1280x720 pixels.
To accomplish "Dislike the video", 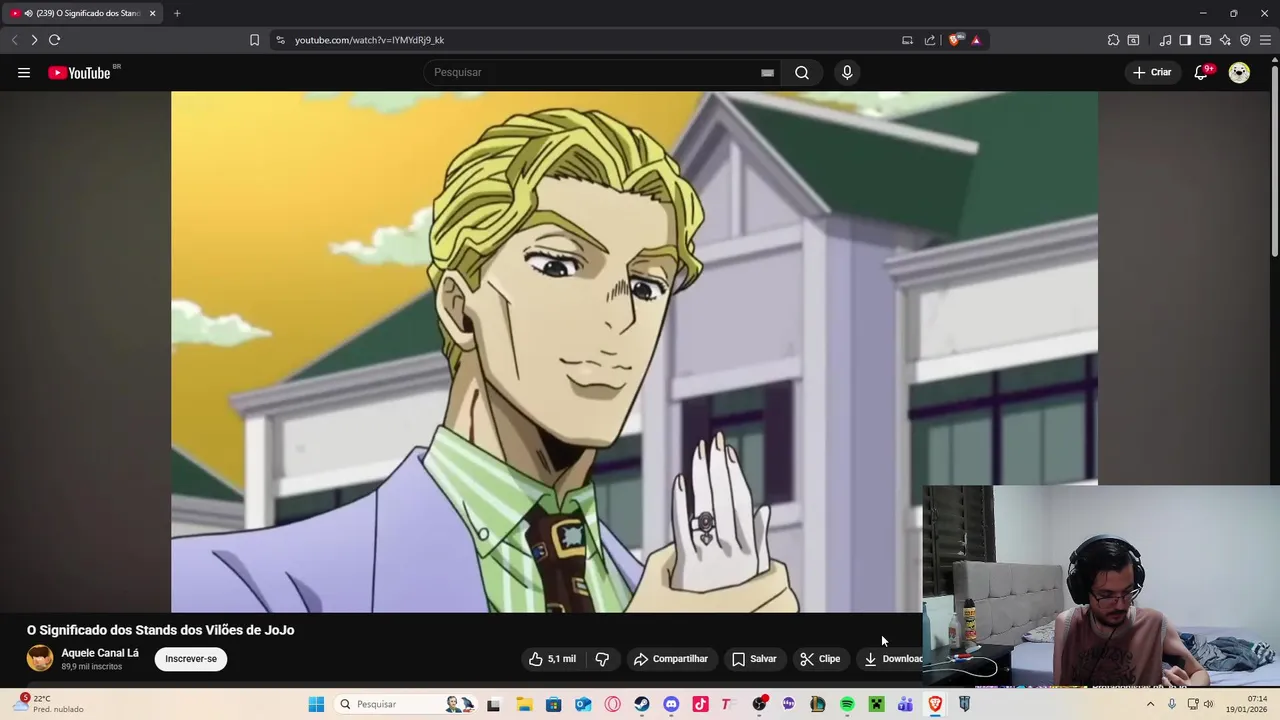I will [x=602, y=659].
